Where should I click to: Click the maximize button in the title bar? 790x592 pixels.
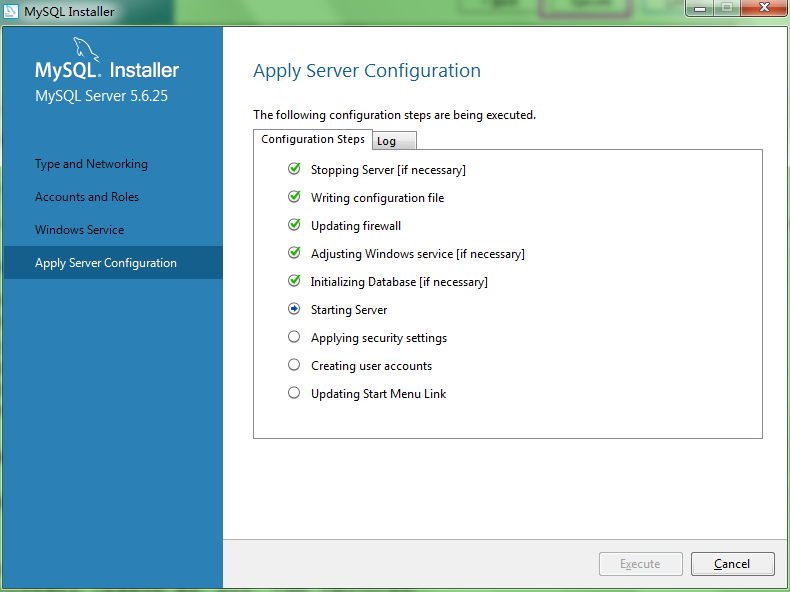[x=727, y=8]
